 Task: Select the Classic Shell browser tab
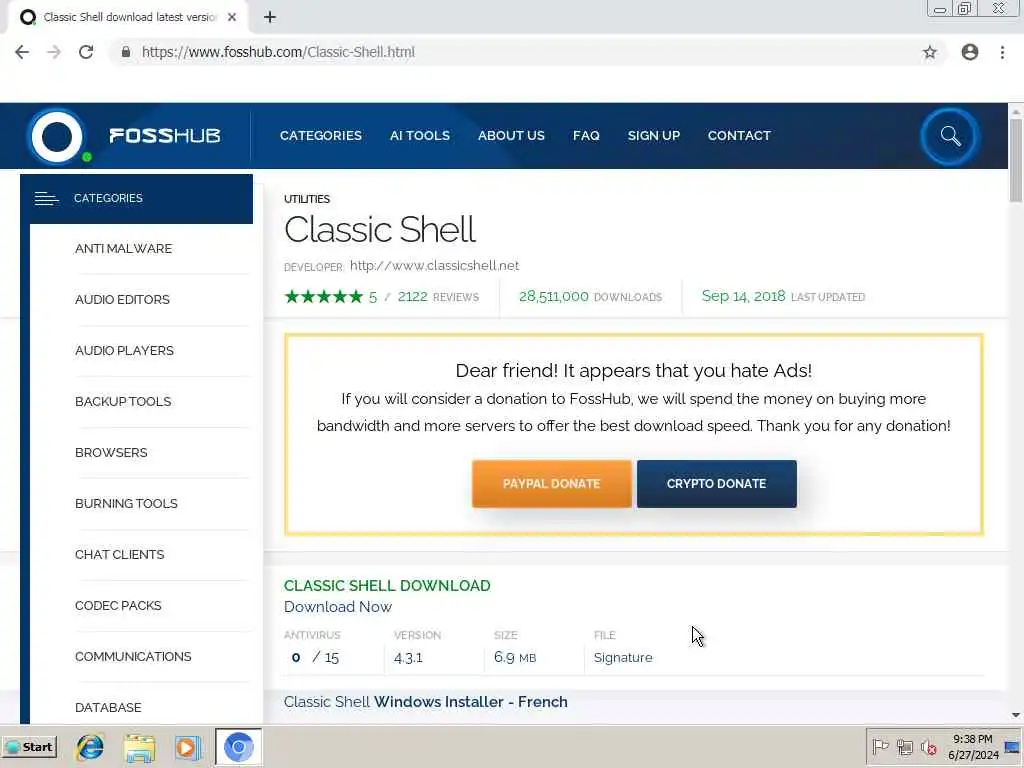coord(127,17)
